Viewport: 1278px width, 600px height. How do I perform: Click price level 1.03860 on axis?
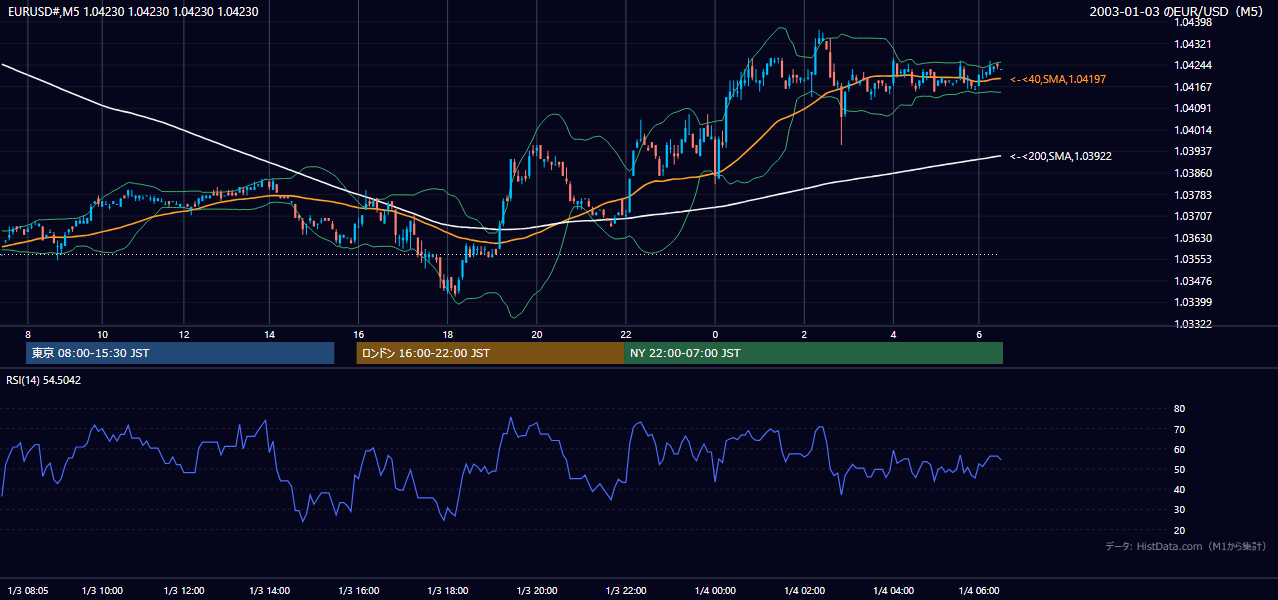point(1192,173)
